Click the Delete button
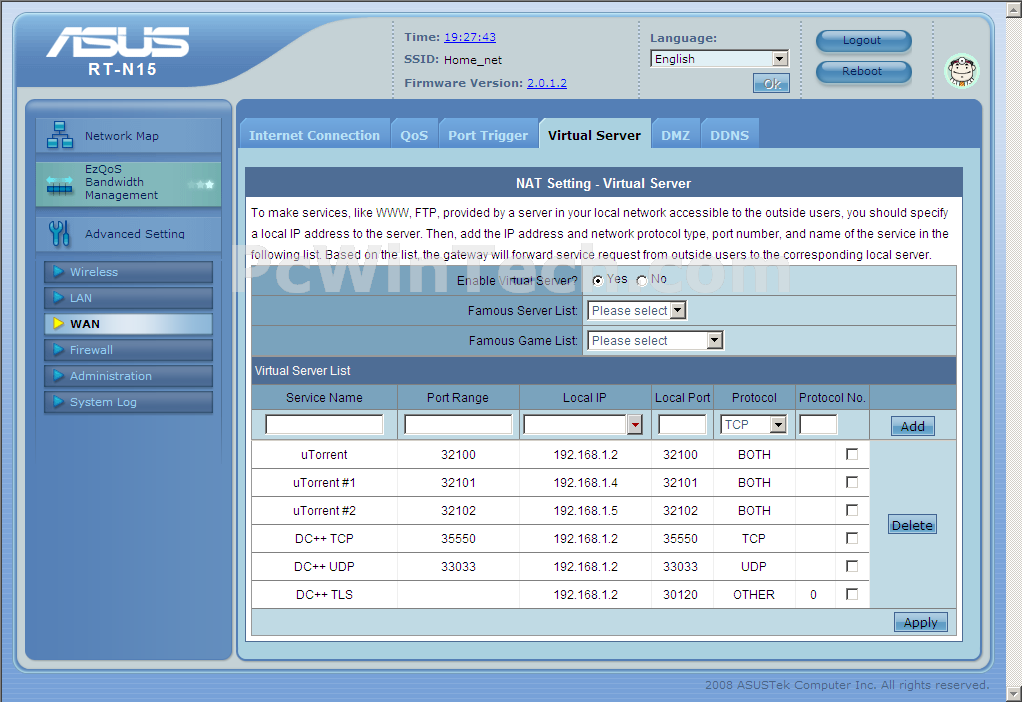Viewport: 1022px width, 702px height. [x=912, y=525]
